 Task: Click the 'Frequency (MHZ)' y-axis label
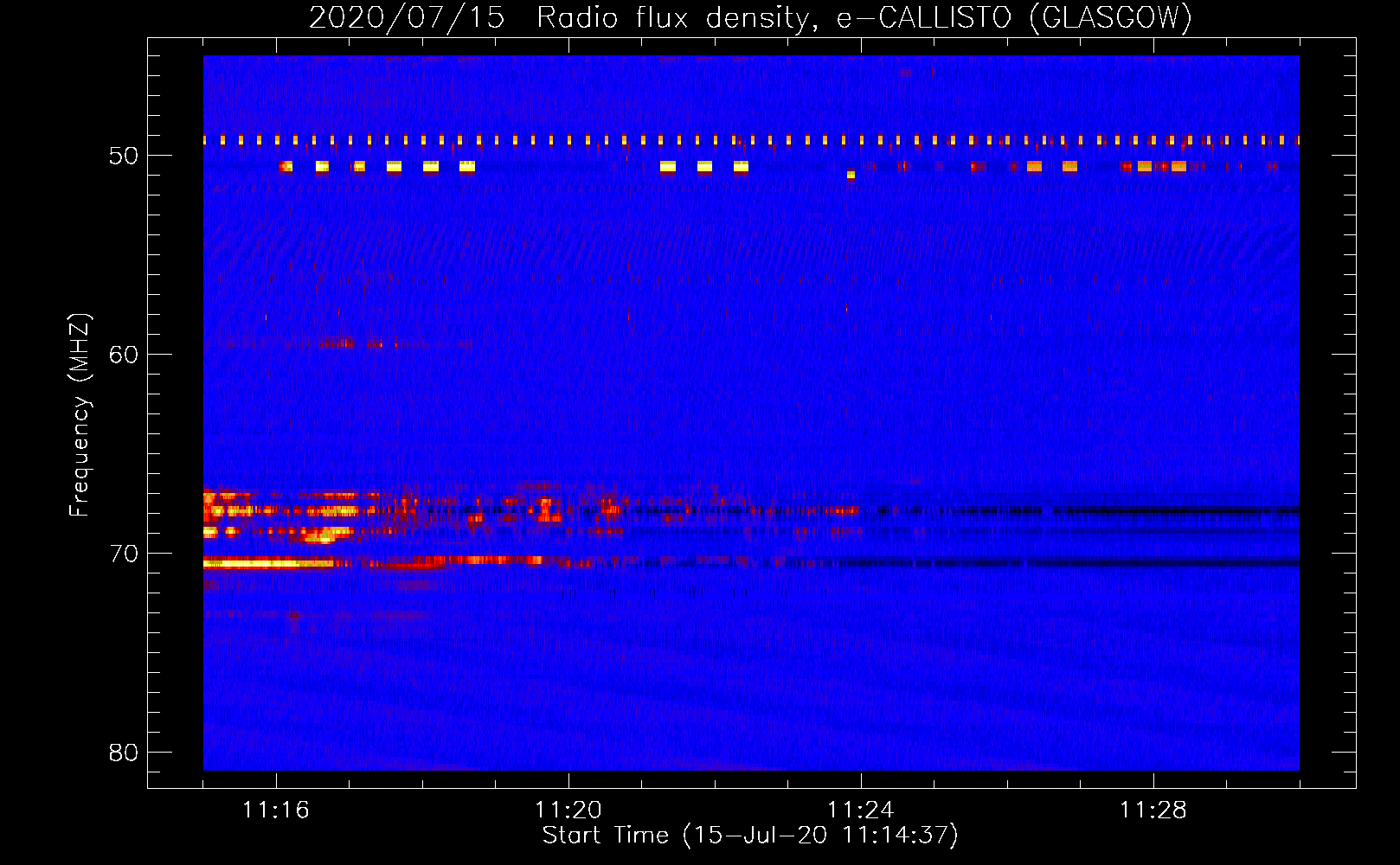(80, 415)
